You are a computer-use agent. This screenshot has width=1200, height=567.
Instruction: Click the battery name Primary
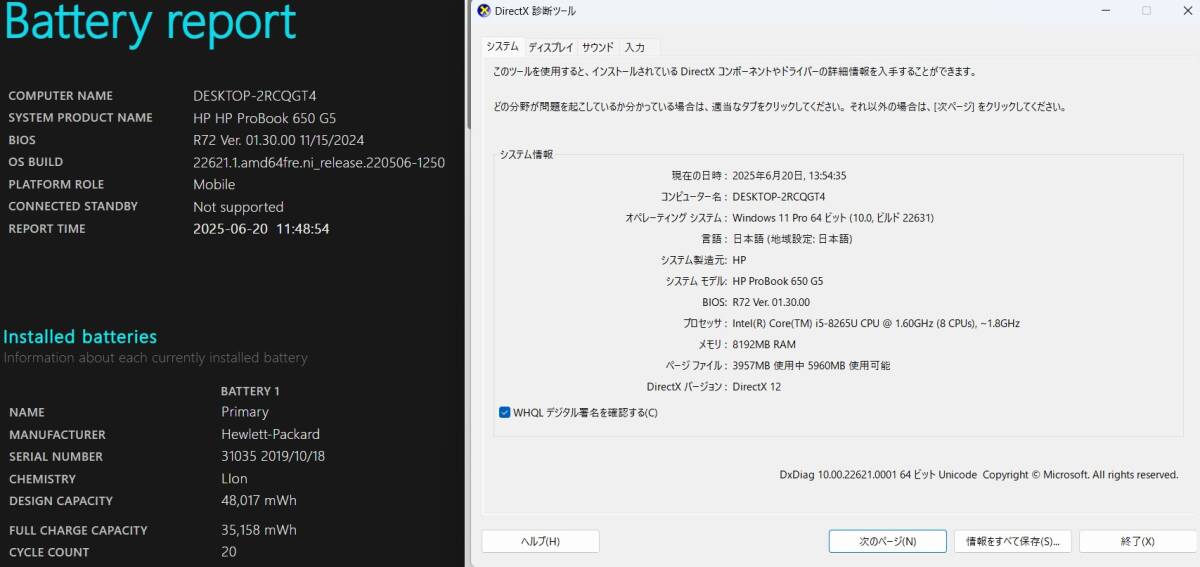point(245,412)
